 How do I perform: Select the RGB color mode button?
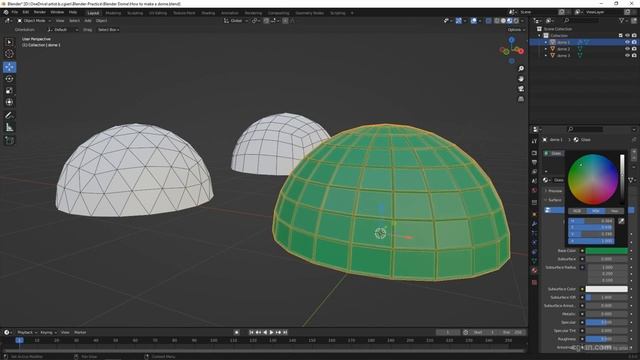click(577, 211)
